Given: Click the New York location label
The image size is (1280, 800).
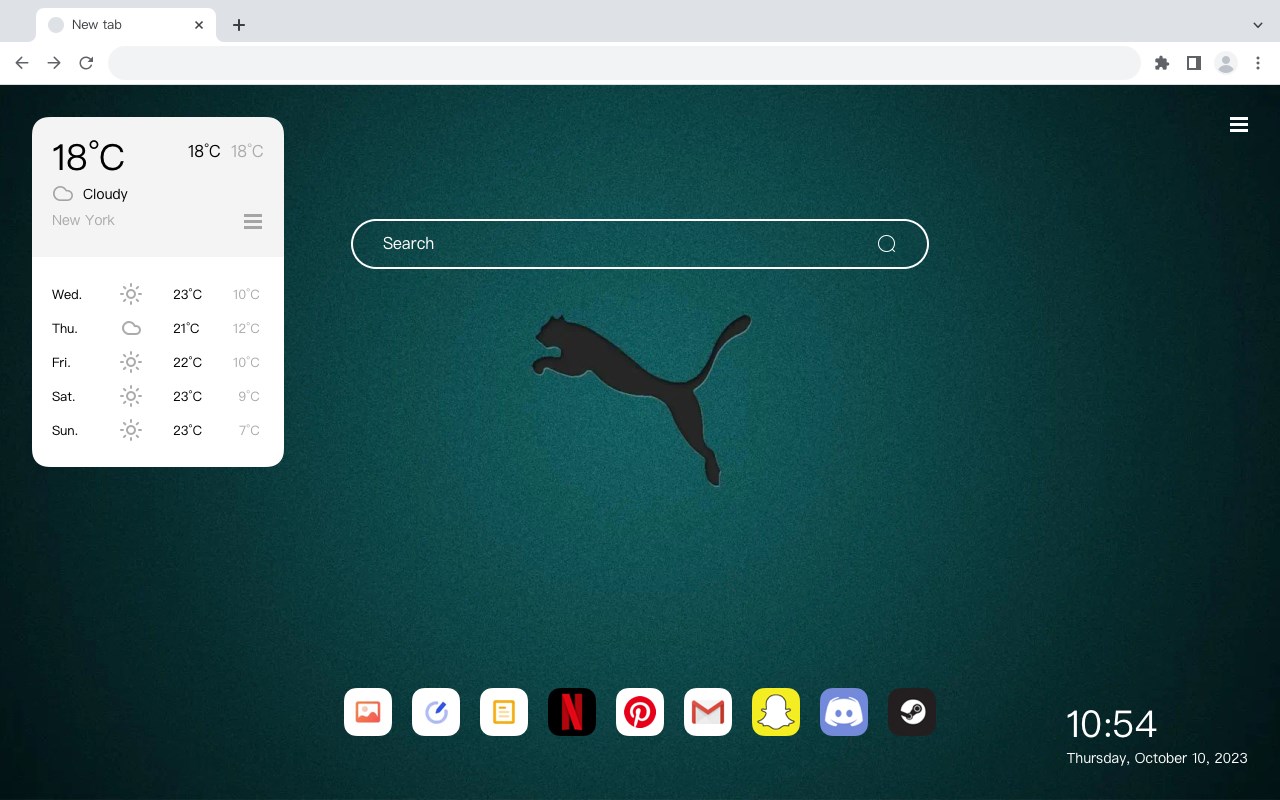Looking at the screenshot, I should 83,220.
